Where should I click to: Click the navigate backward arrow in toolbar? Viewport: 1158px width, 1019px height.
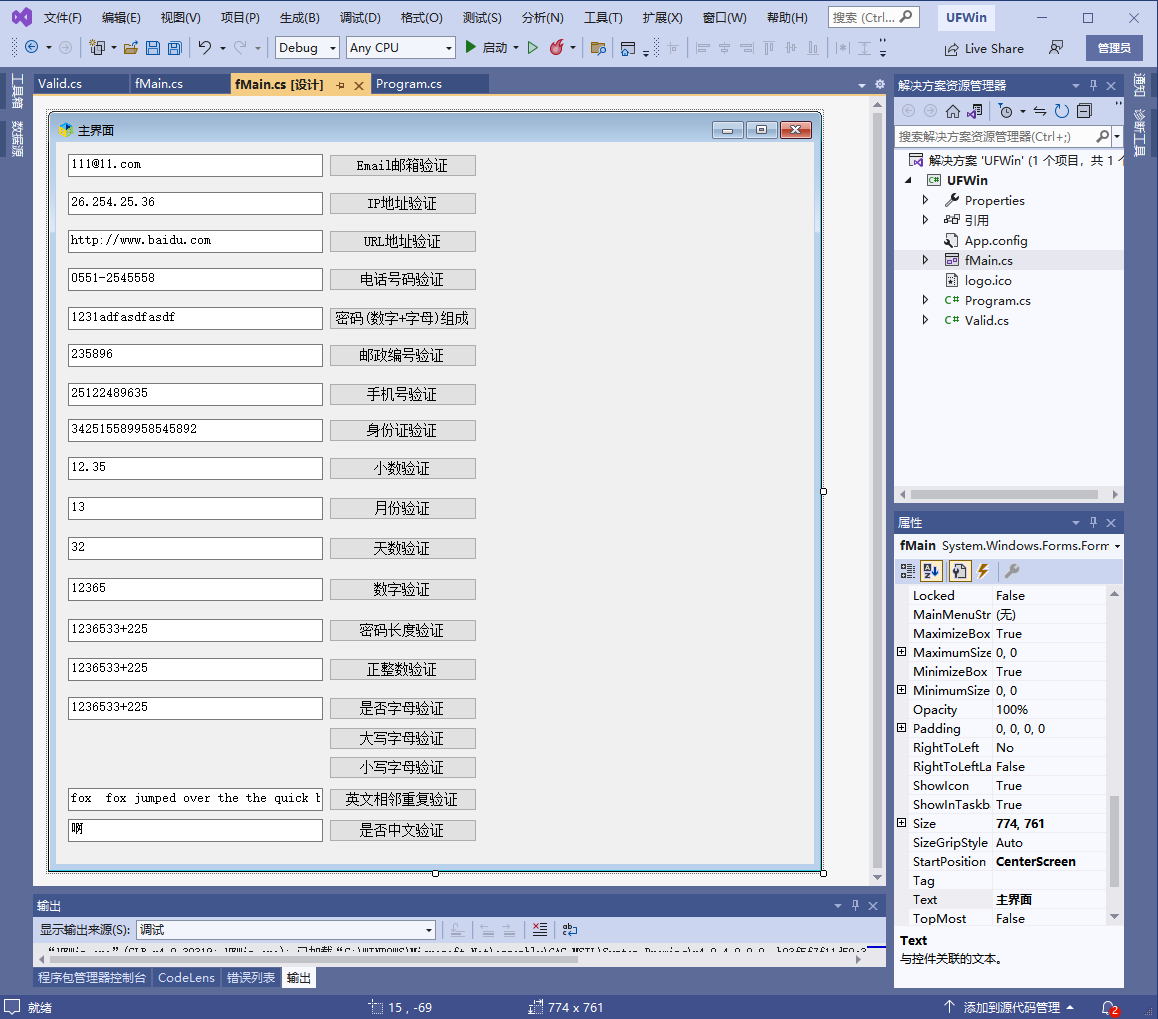pos(32,47)
